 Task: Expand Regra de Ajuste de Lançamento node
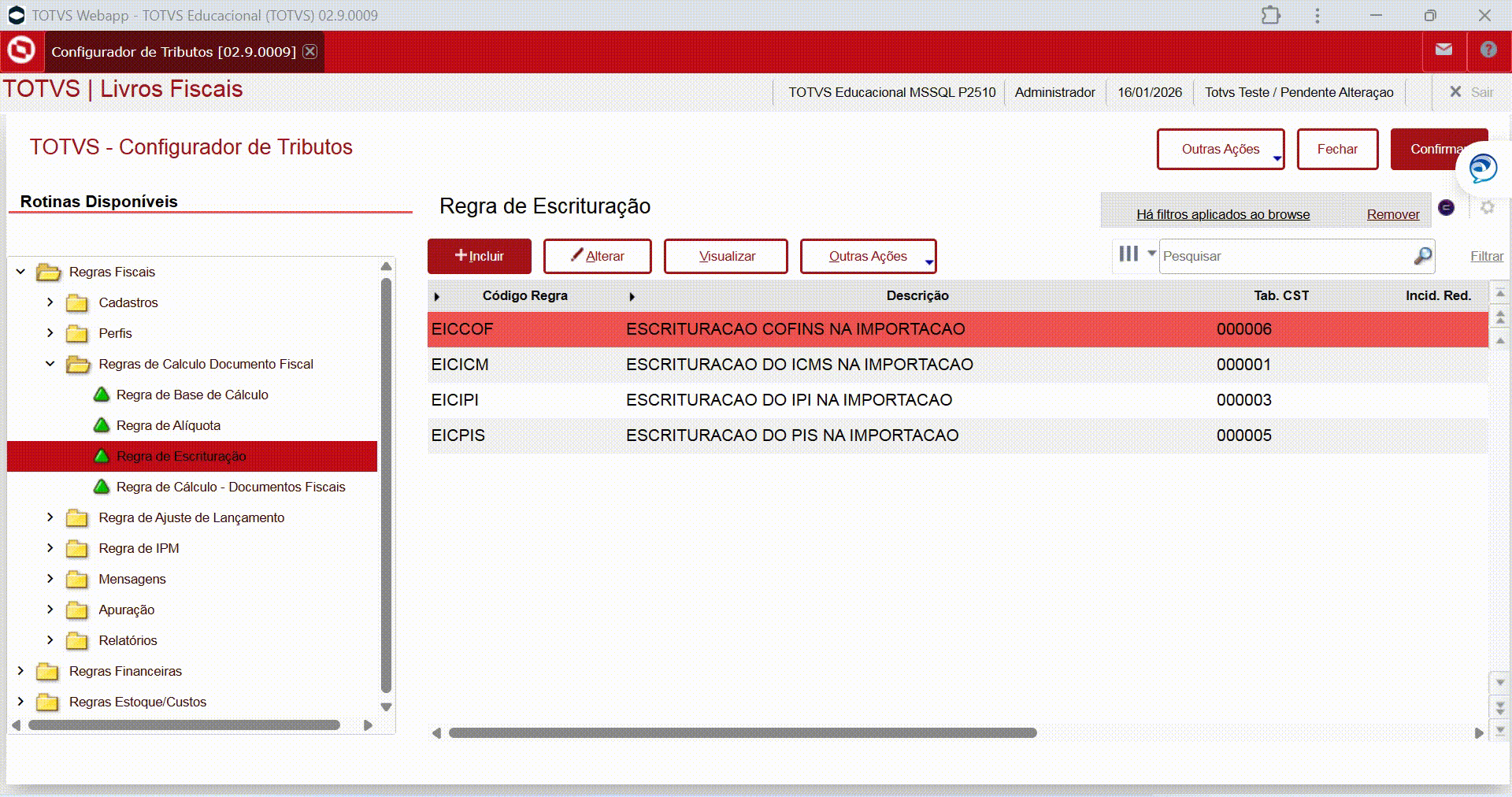[50, 517]
